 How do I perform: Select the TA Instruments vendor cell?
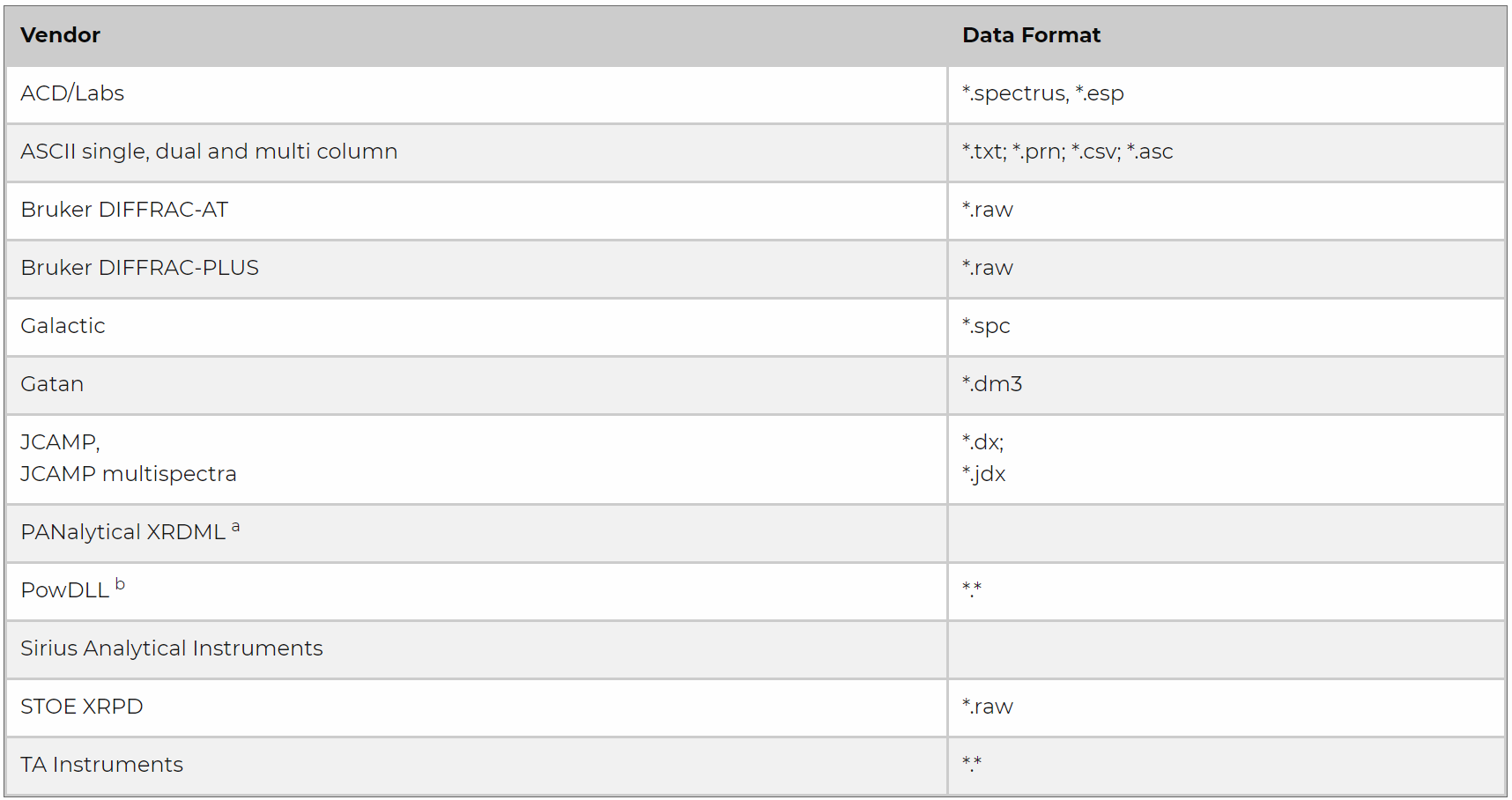[x=101, y=765]
